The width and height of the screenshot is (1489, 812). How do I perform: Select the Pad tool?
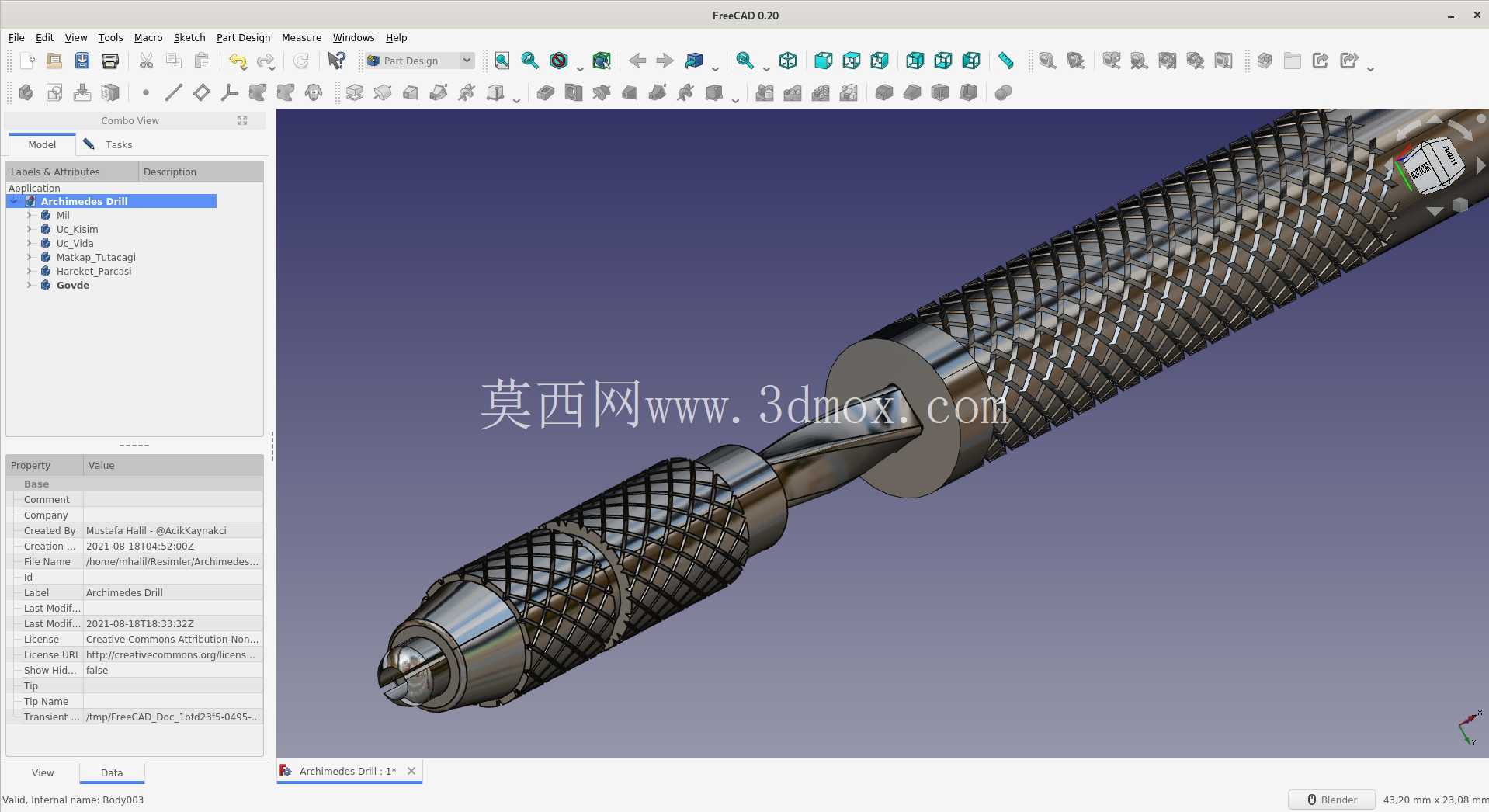[x=355, y=93]
